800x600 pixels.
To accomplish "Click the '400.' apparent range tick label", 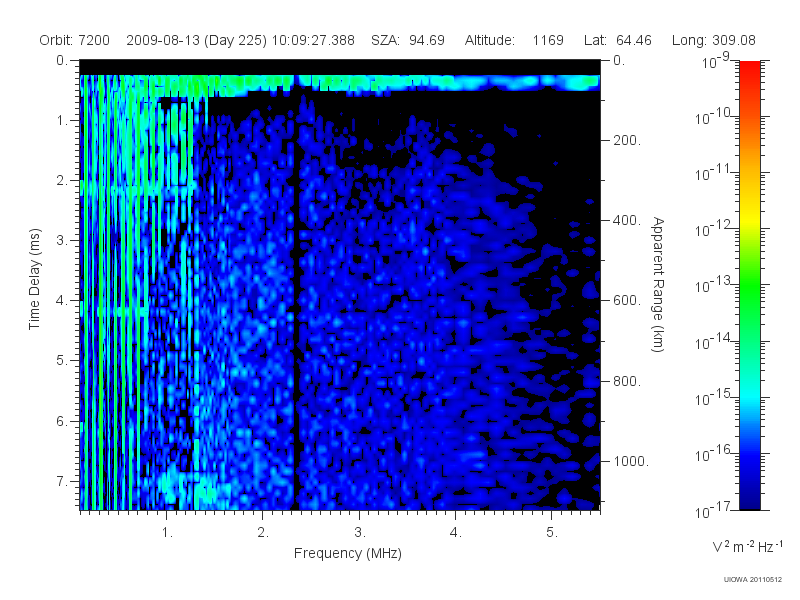I will (627, 220).
